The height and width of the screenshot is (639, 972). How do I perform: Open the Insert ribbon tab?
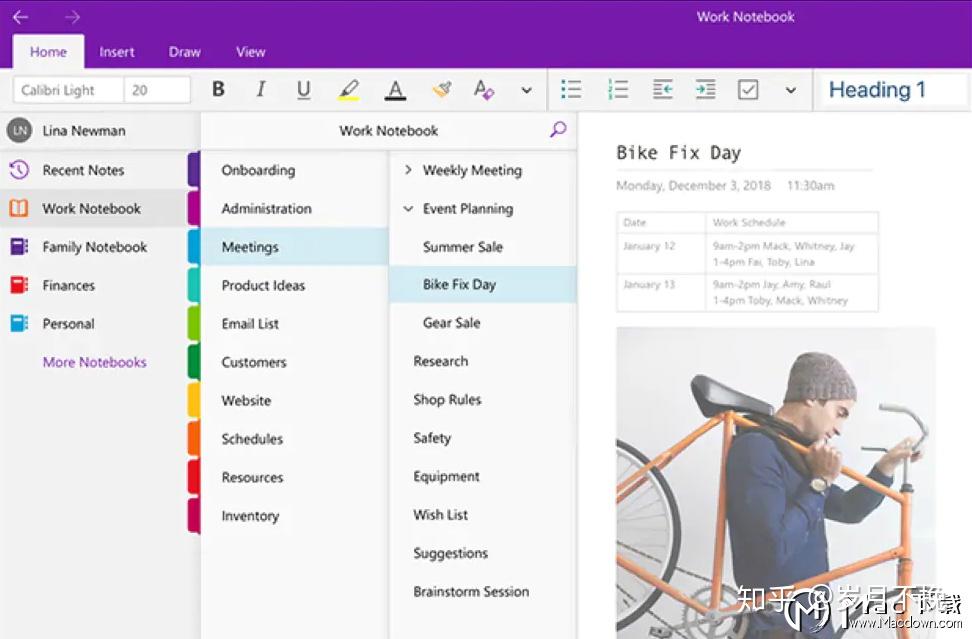pyautogui.click(x=117, y=51)
